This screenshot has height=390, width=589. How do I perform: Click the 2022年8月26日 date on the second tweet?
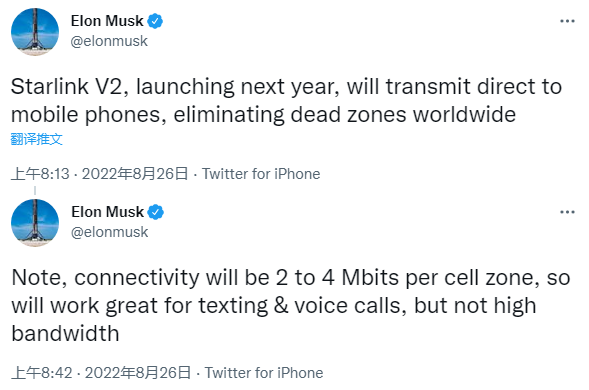point(138,373)
